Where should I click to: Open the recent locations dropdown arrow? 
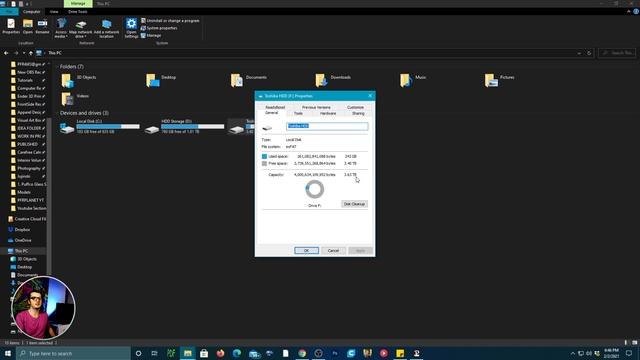point(24,53)
